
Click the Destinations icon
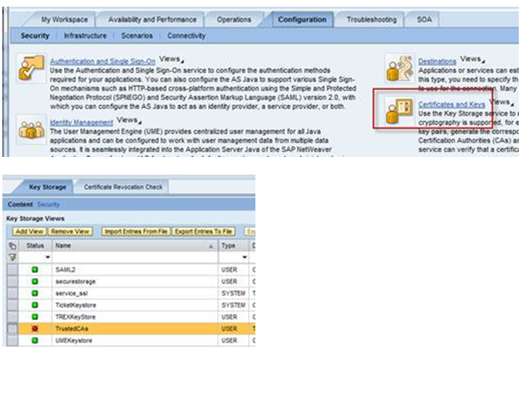point(399,68)
